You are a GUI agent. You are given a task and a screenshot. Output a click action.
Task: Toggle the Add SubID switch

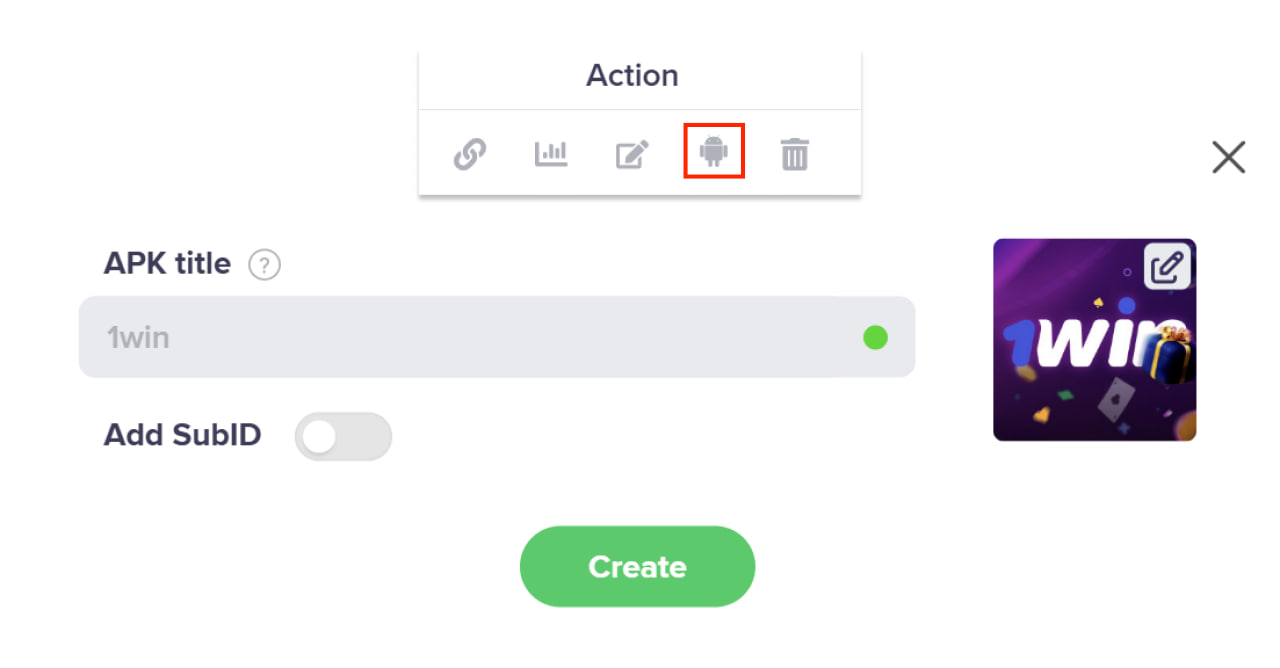pos(343,436)
